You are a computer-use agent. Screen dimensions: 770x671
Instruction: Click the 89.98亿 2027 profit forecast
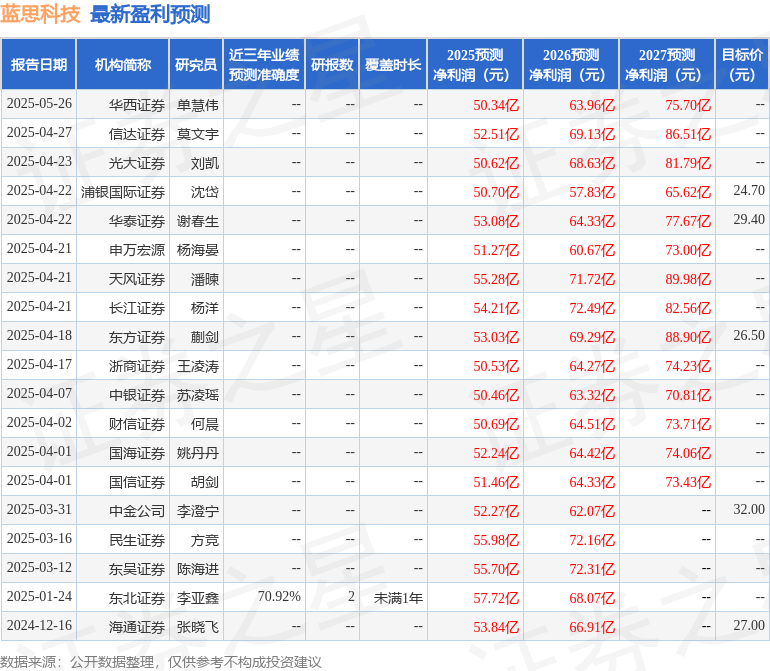688,279
